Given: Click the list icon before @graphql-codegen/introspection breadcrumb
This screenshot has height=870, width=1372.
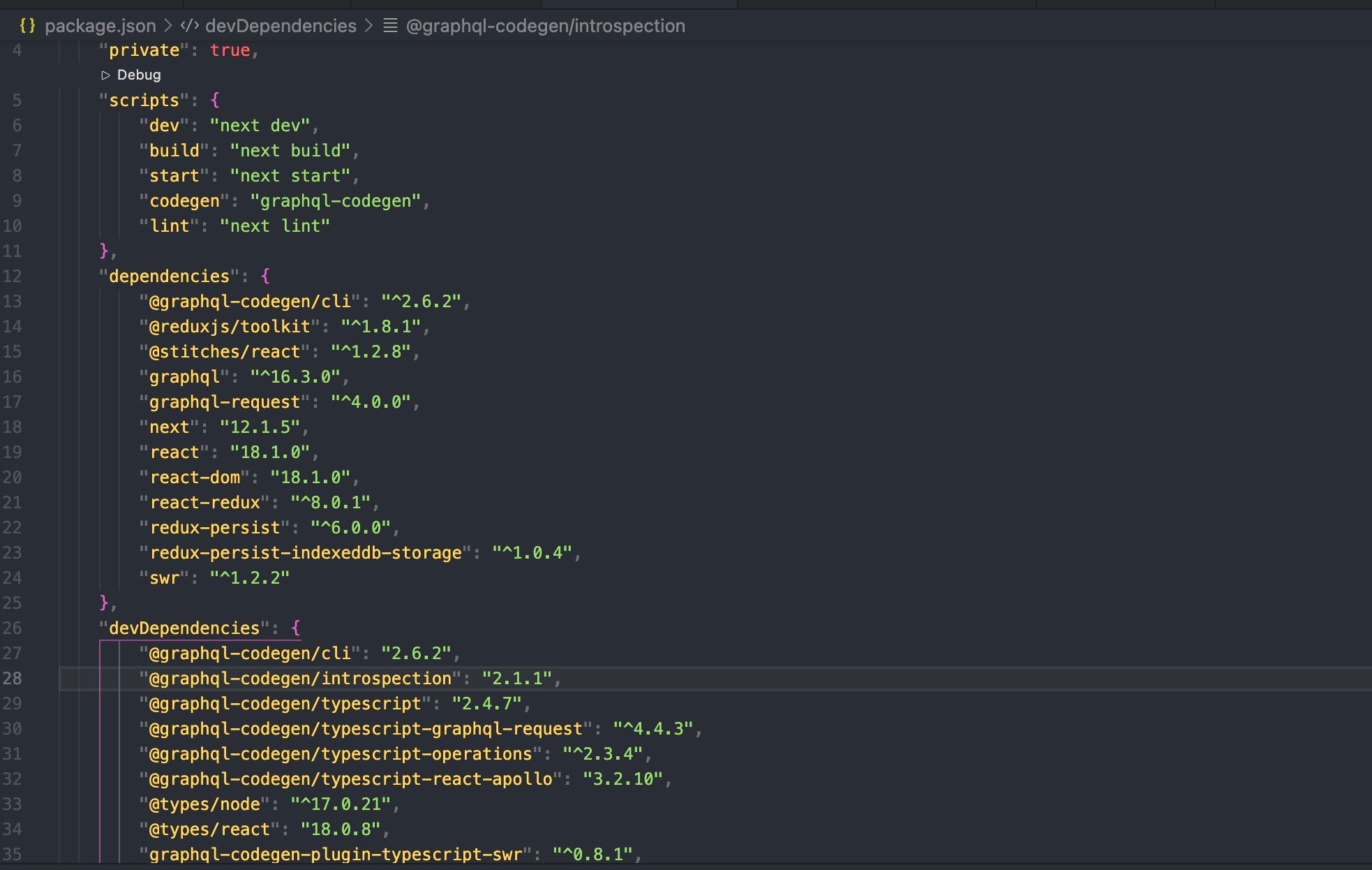Looking at the screenshot, I should [x=391, y=26].
